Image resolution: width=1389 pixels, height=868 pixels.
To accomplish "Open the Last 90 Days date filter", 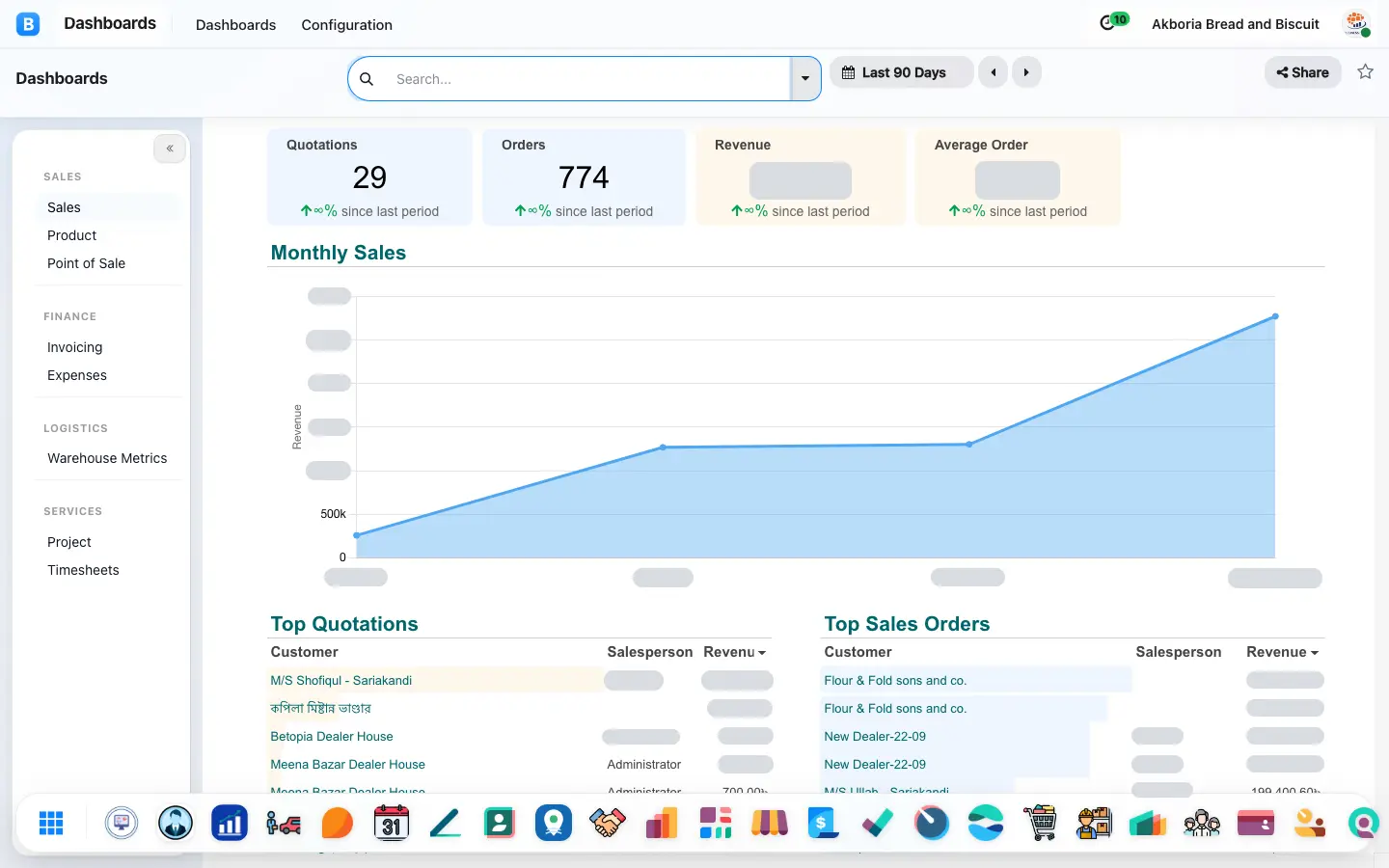I will tap(902, 72).
